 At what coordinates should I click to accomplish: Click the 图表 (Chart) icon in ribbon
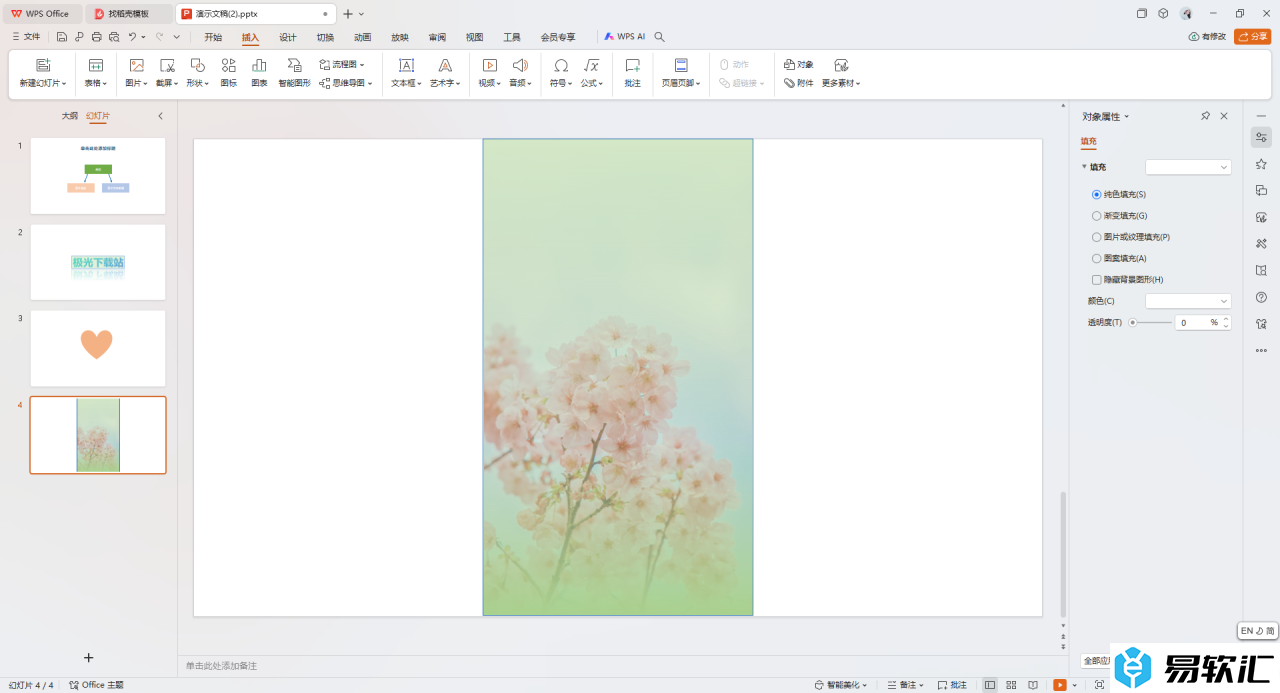259,71
